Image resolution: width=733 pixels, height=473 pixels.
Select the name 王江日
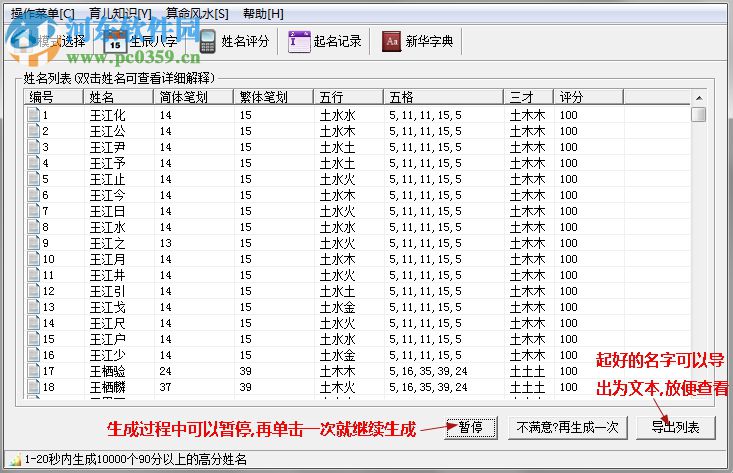click(x=108, y=211)
